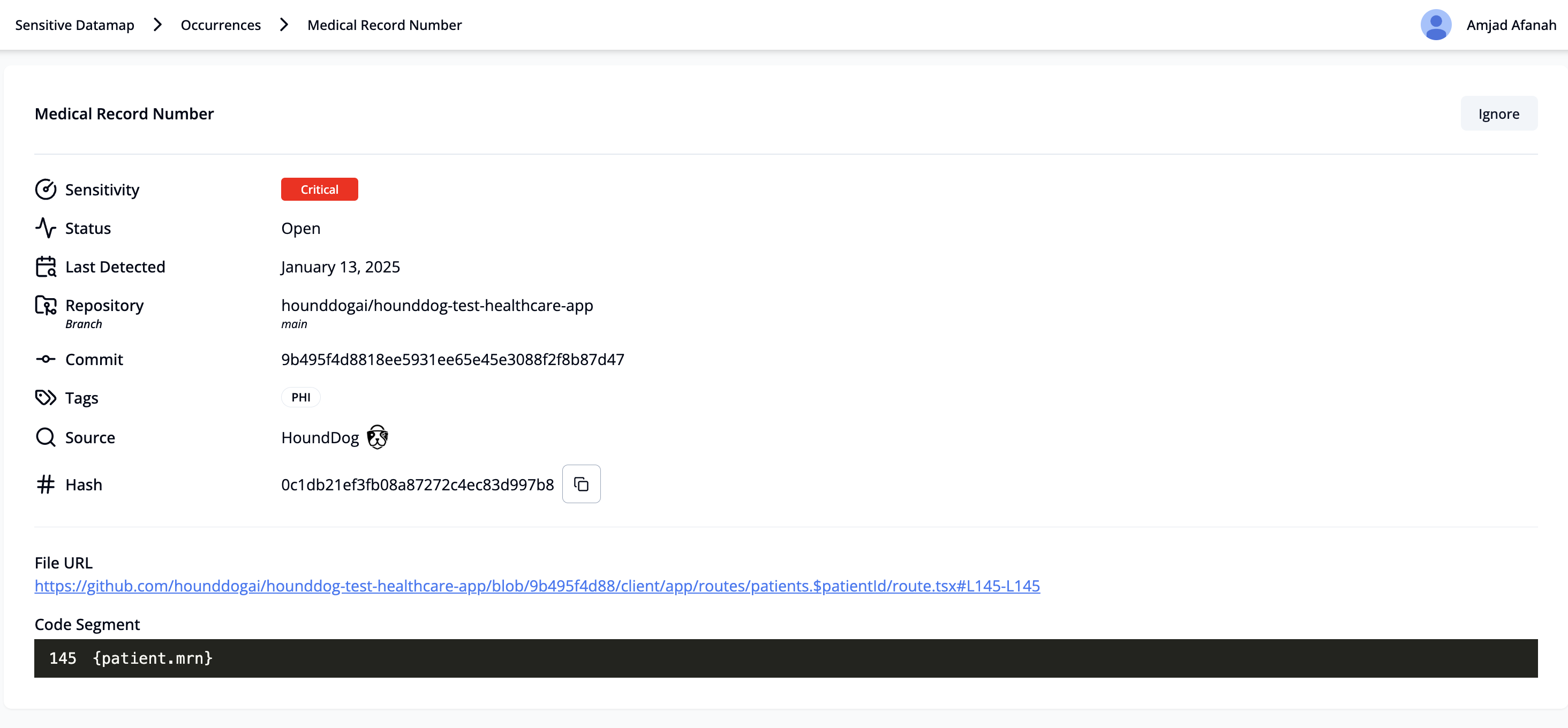Click the {patient.mrn} code line

click(x=153, y=658)
